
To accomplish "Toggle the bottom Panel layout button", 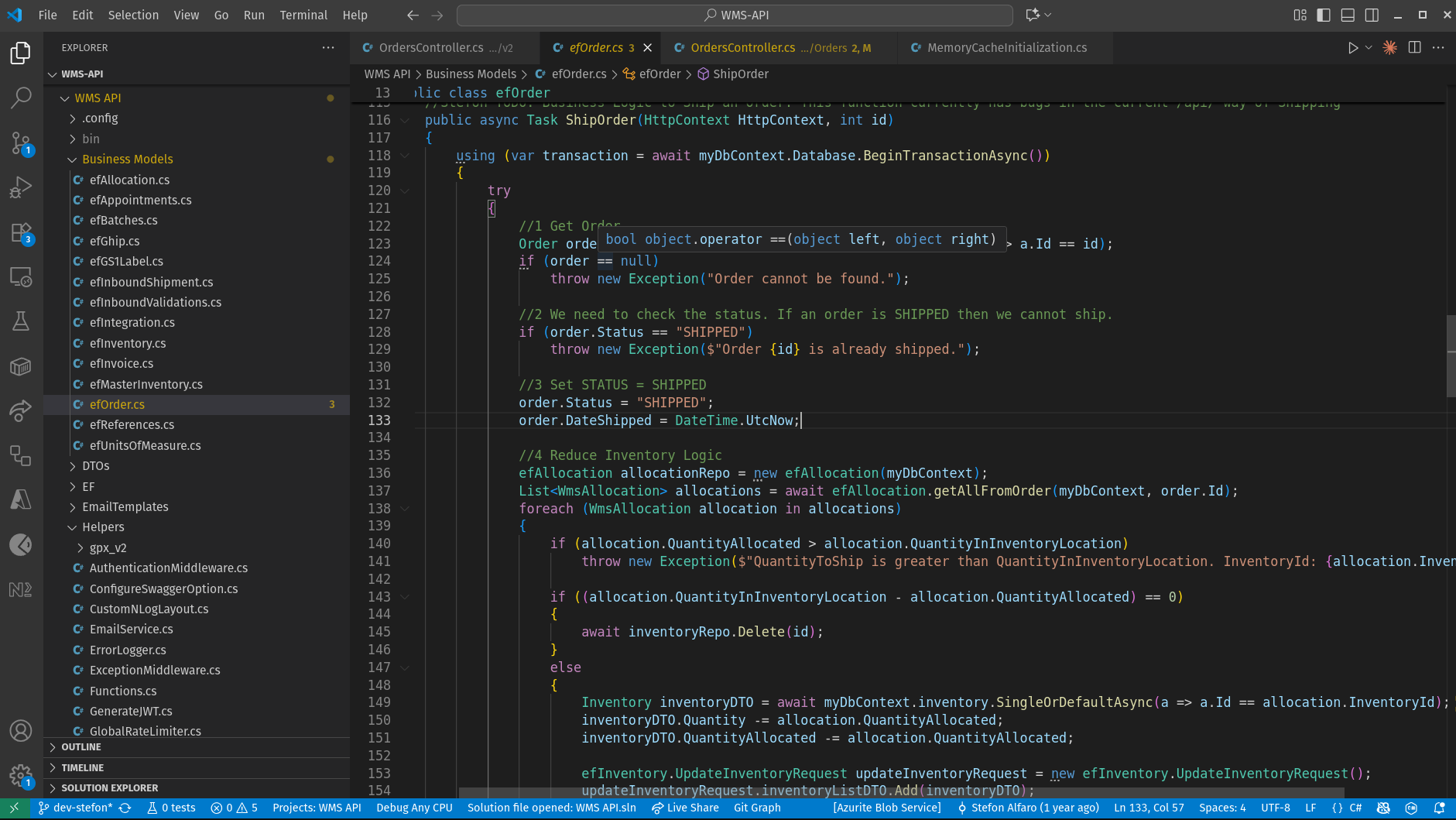I will (1348, 15).
